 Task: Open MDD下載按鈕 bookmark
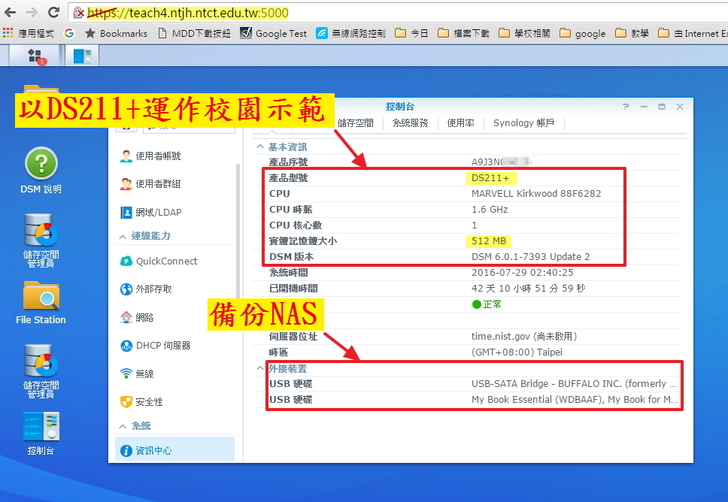pos(194,33)
